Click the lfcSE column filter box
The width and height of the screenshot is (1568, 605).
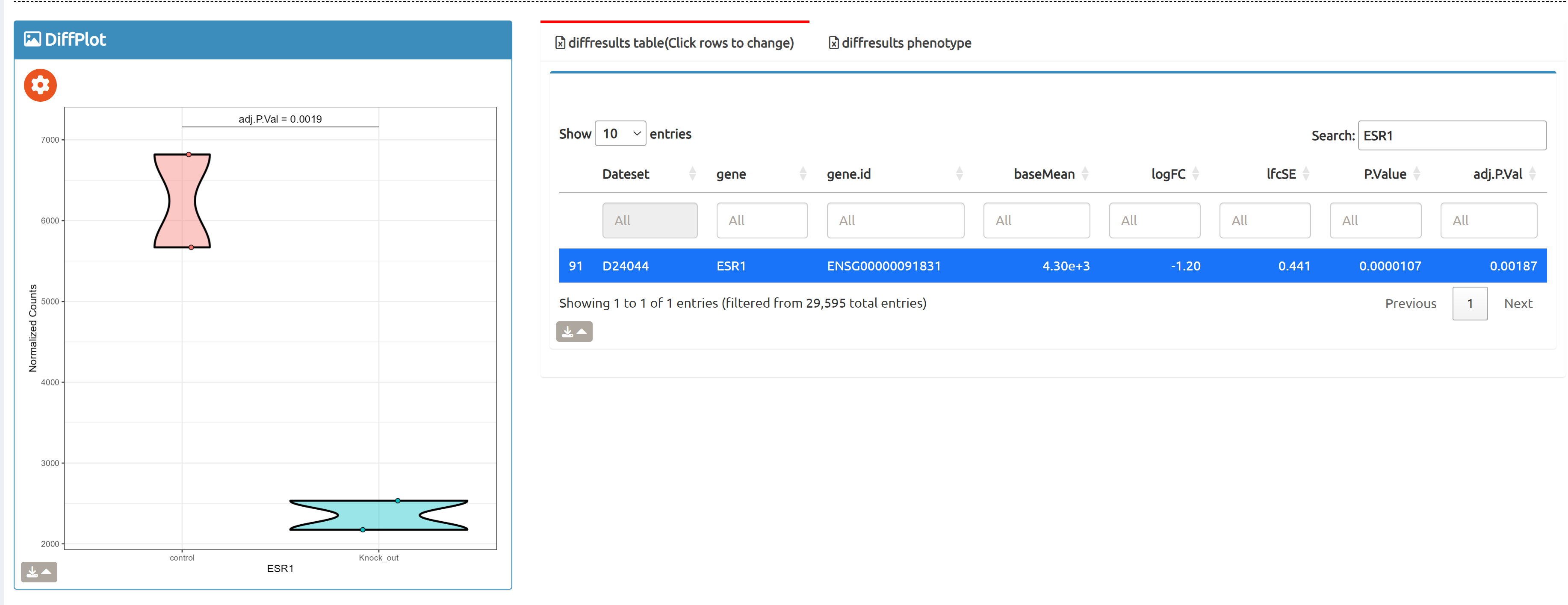(x=1264, y=221)
